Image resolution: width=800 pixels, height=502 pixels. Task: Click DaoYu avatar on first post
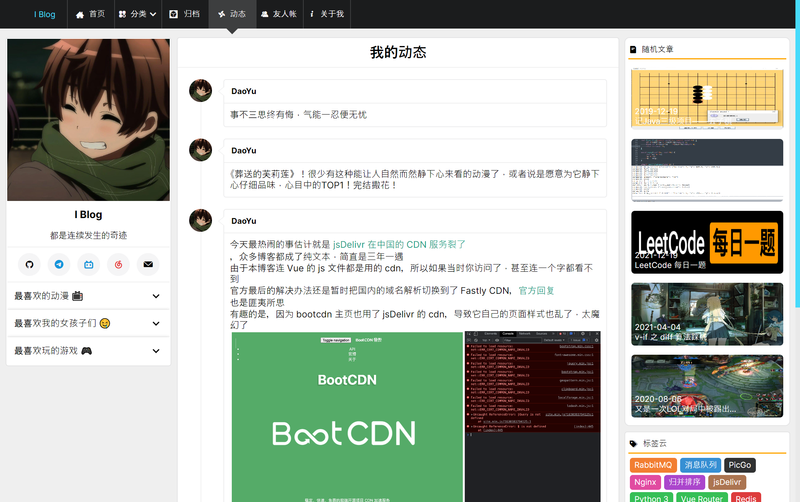tap(201, 91)
